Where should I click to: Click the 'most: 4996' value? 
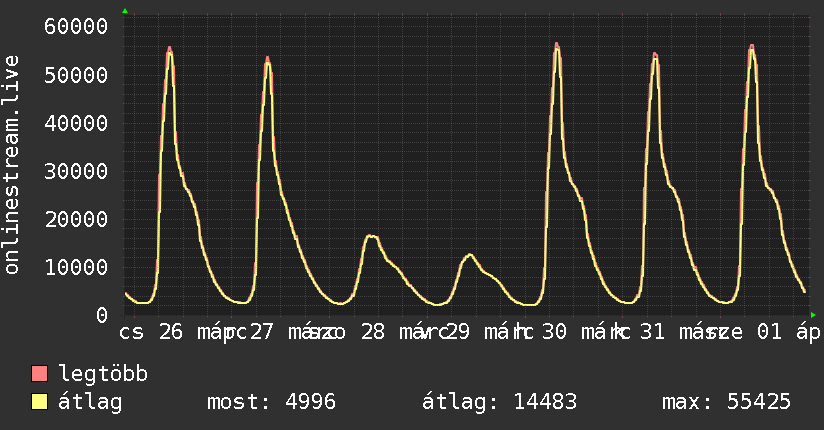(x=271, y=402)
